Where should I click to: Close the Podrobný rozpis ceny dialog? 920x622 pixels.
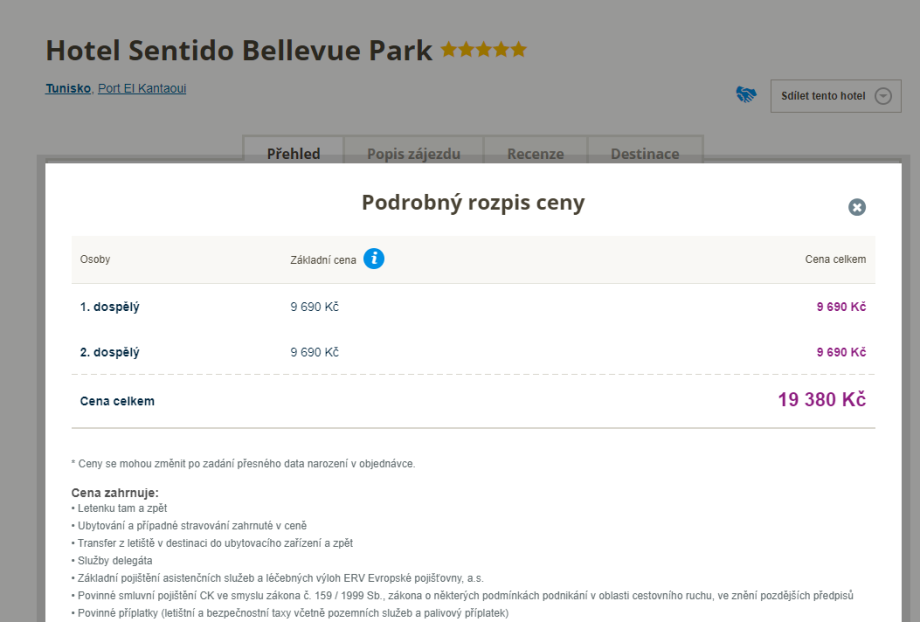(857, 207)
